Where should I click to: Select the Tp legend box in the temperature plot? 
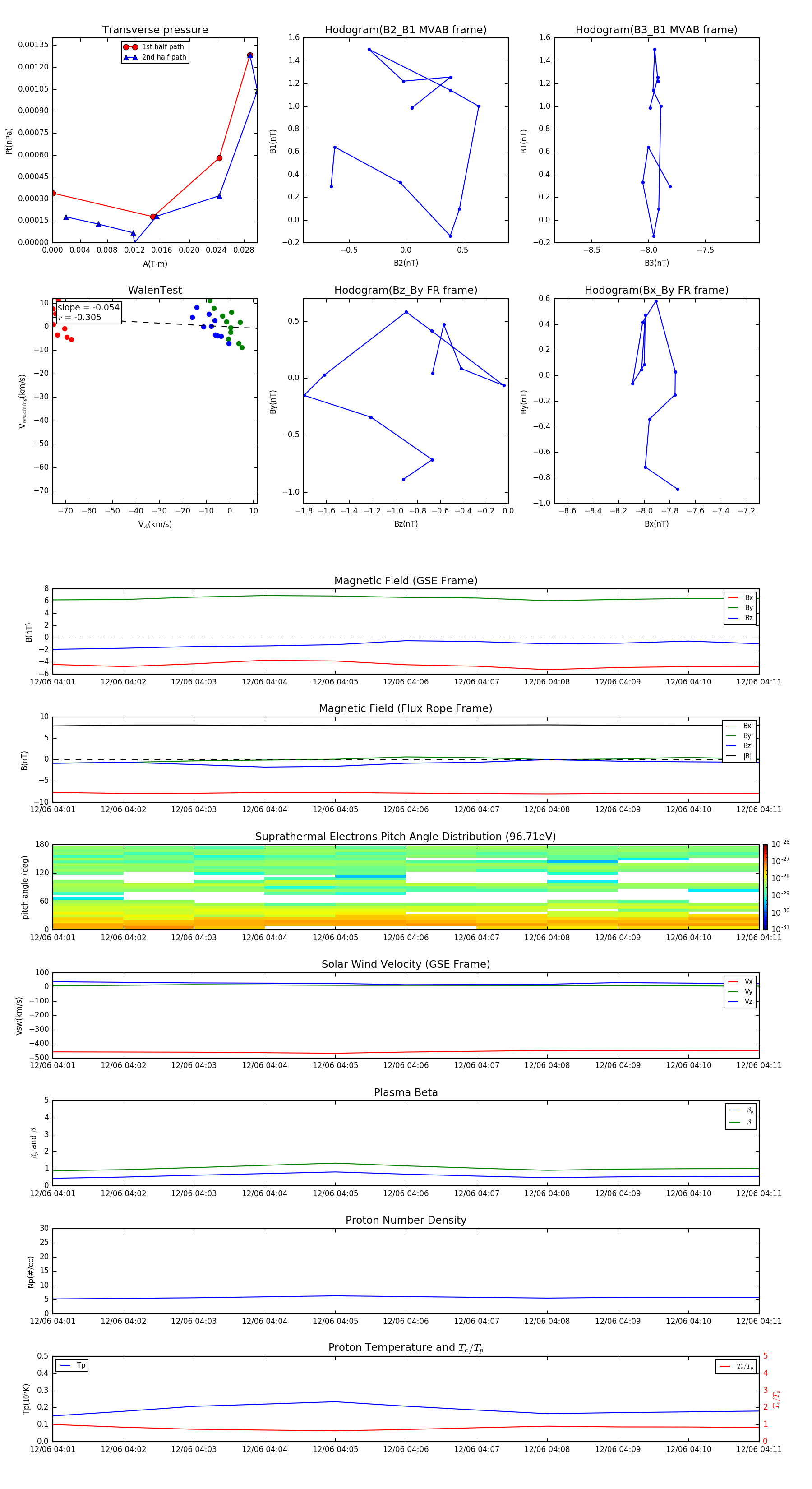[72, 1366]
